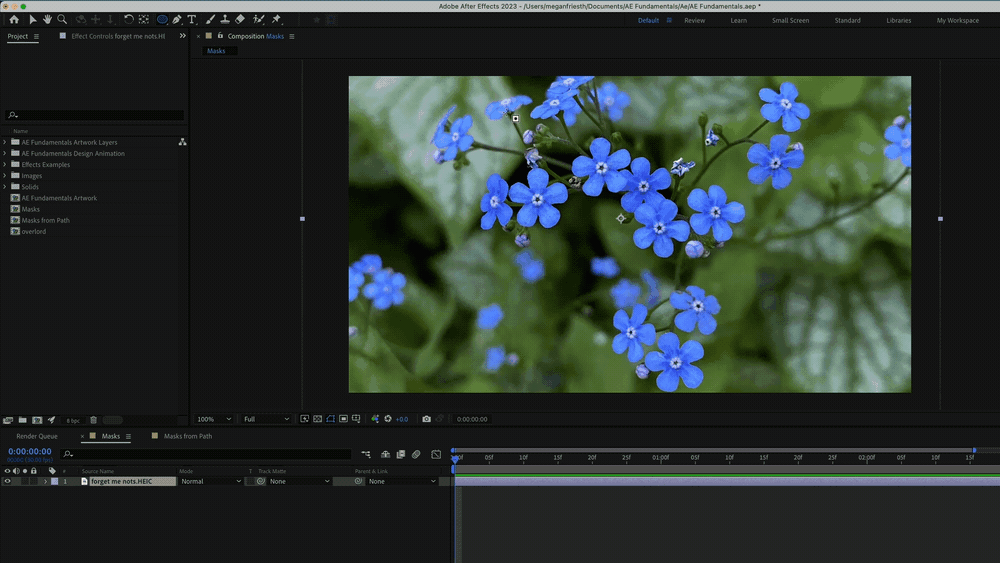Screen dimensions: 1000x563
Task: Open the blending mode Normal dropdown
Action: pyautogui.click(x=210, y=481)
